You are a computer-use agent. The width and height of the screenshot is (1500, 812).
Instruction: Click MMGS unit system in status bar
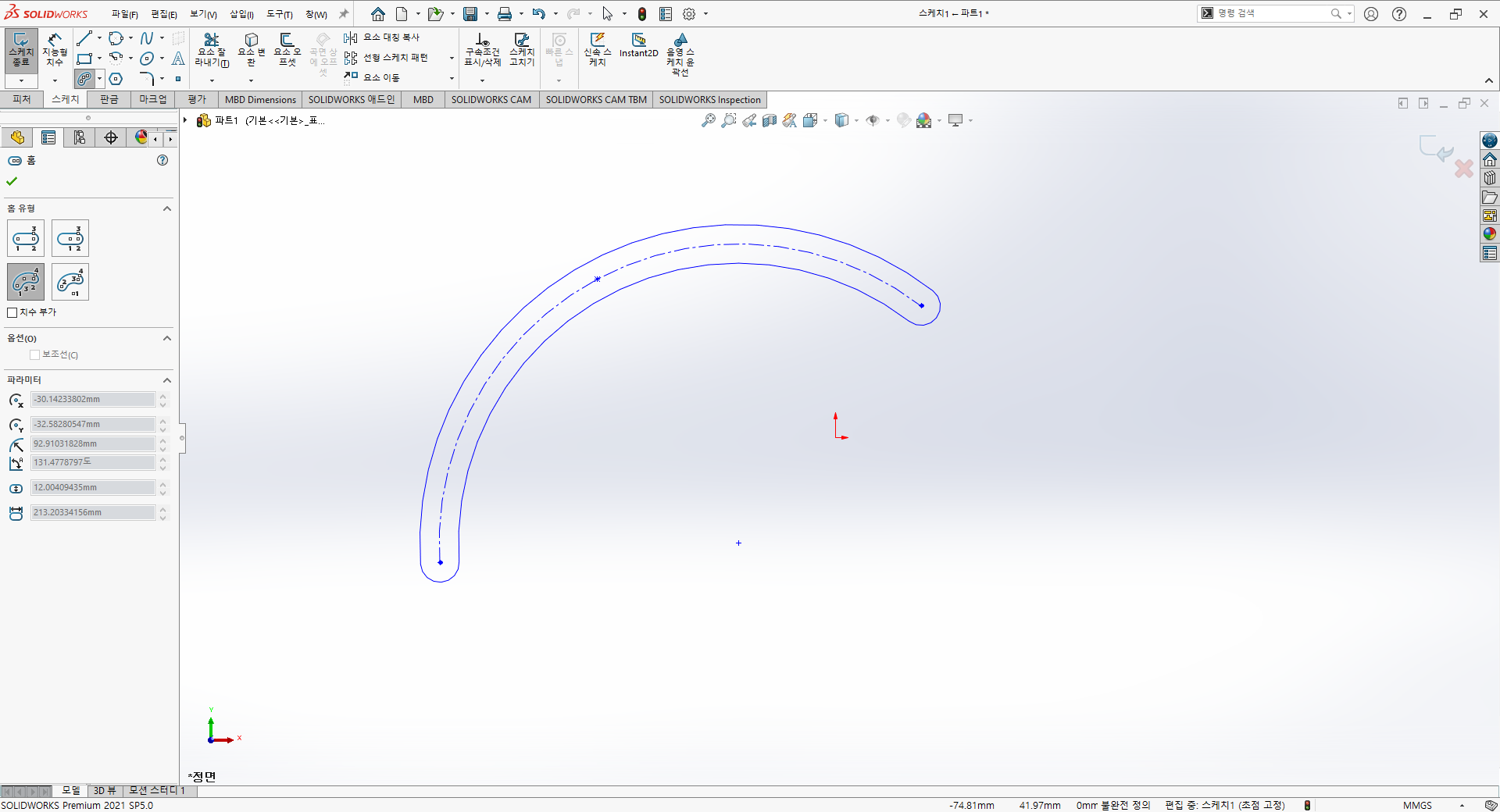pyautogui.click(x=1417, y=805)
